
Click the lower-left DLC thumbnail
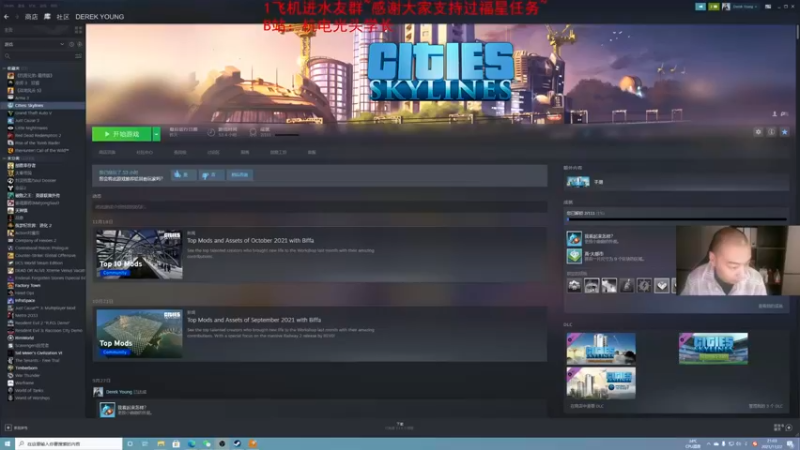601,383
